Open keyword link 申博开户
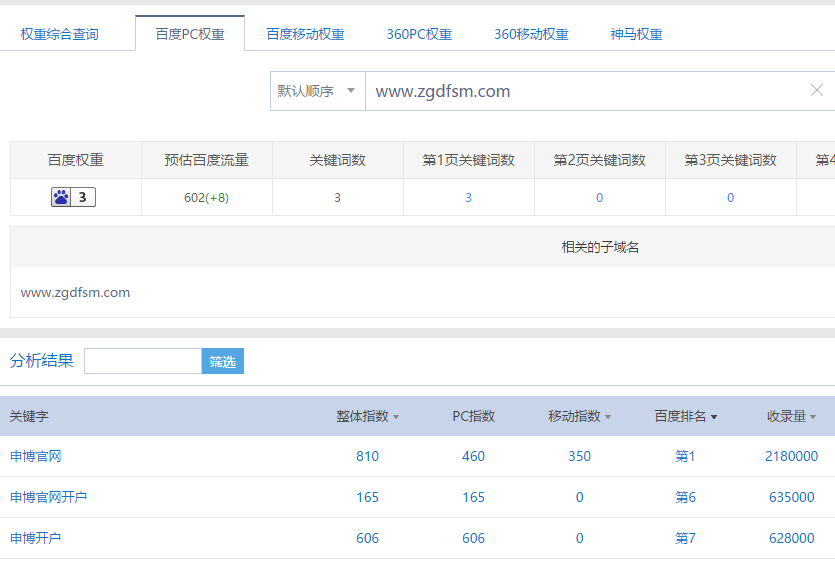Screen dimensions: 835x564 (36, 538)
